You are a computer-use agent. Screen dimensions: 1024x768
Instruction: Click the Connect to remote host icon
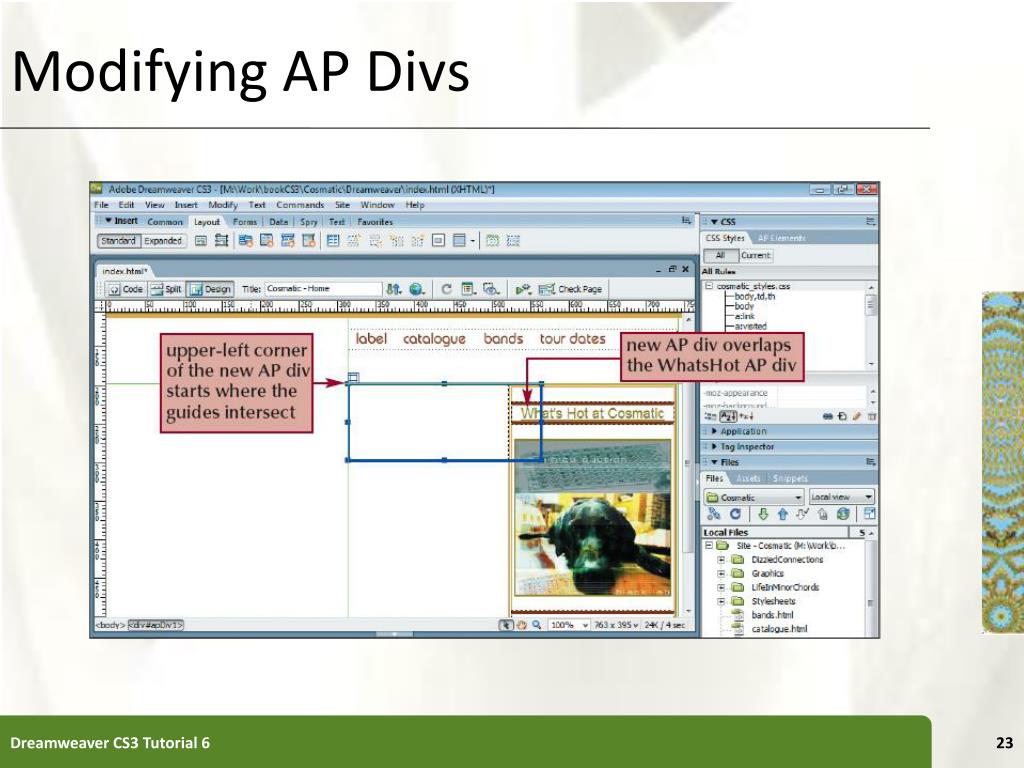click(714, 515)
